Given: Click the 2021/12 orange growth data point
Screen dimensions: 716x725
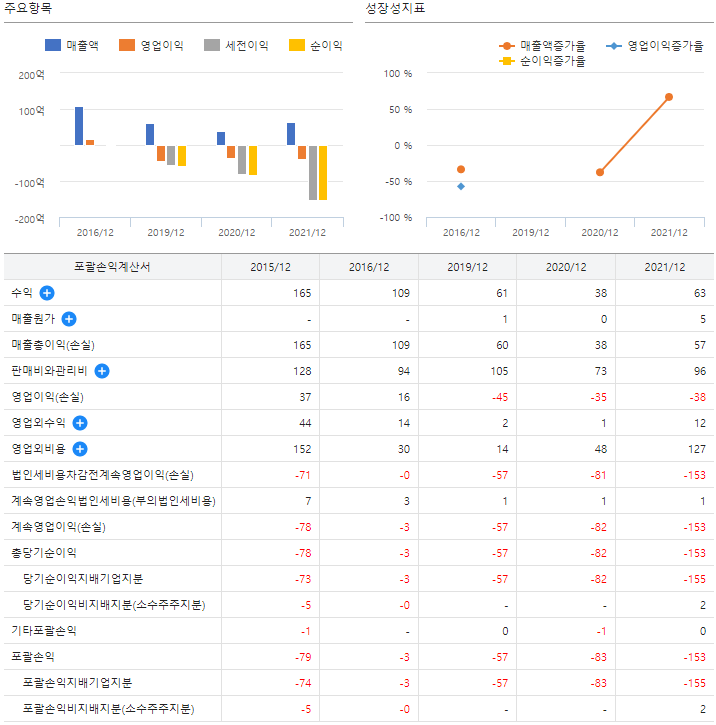Looking at the screenshot, I should click(669, 97).
